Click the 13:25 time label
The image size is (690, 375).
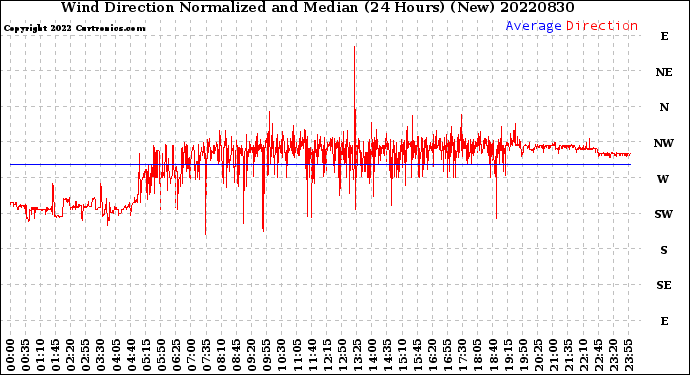(357, 356)
